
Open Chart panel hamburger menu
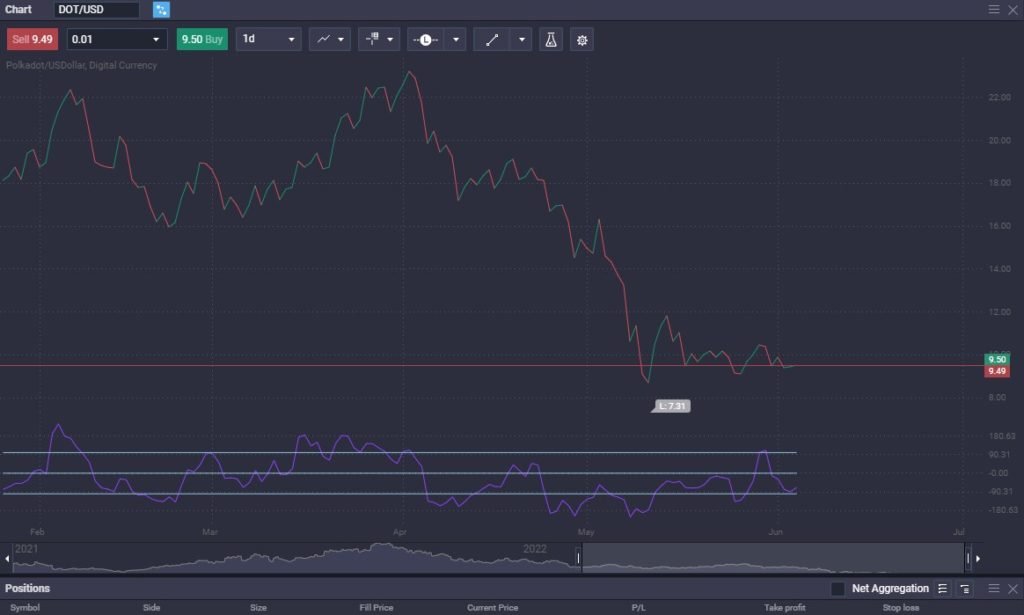[x=994, y=9]
